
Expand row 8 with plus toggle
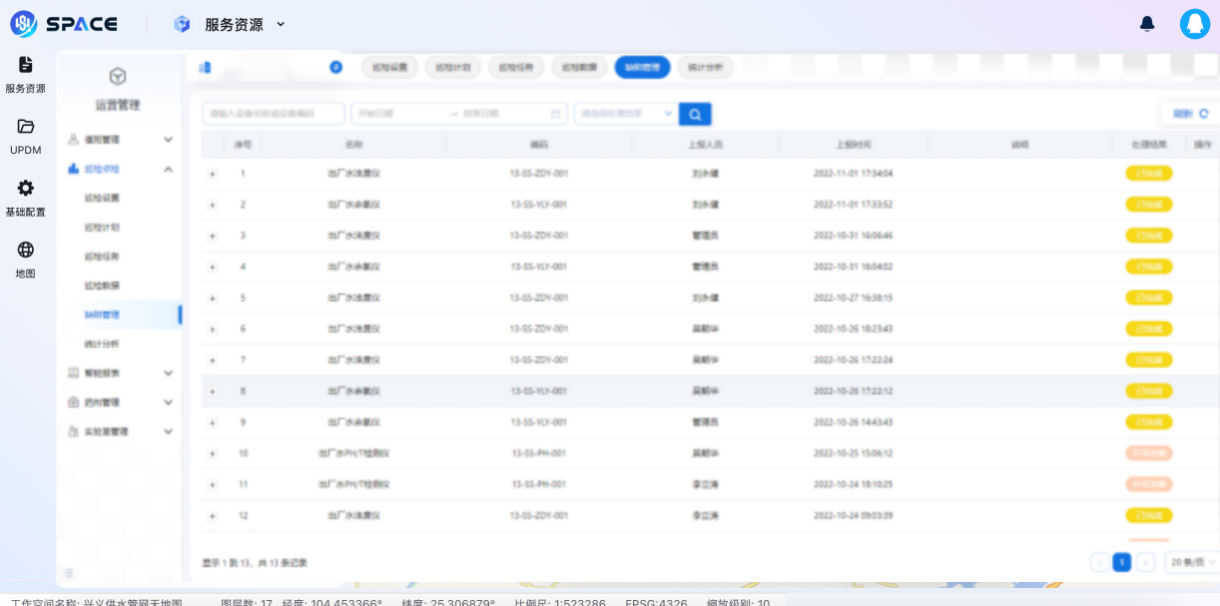click(x=212, y=391)
